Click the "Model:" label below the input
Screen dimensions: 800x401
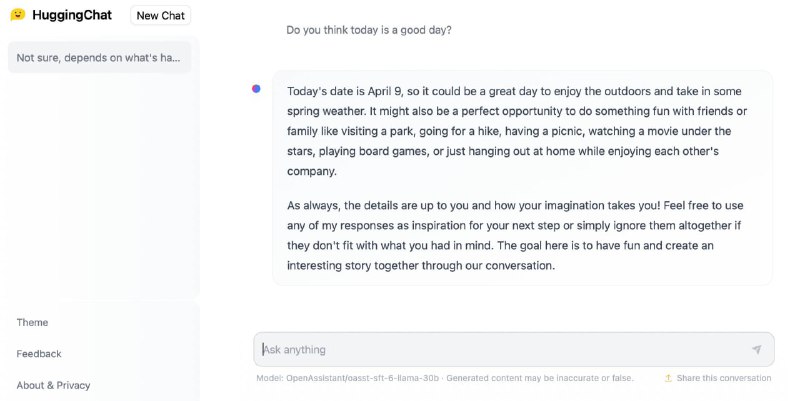(269, 378)
